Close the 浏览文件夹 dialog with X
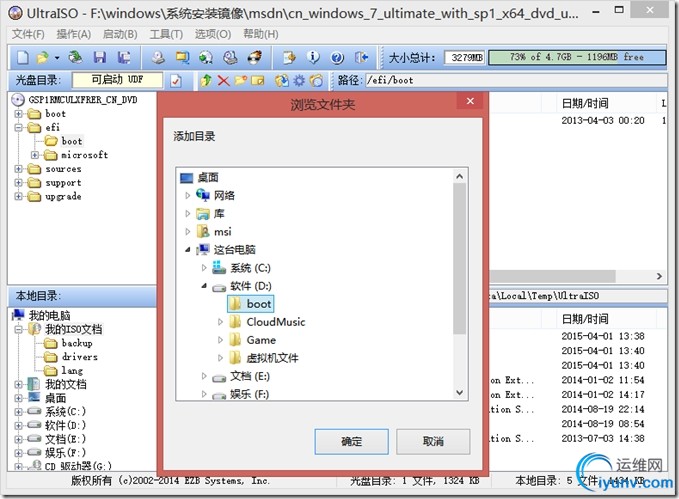This screenshot has height=499, width=679. [470, 101]
